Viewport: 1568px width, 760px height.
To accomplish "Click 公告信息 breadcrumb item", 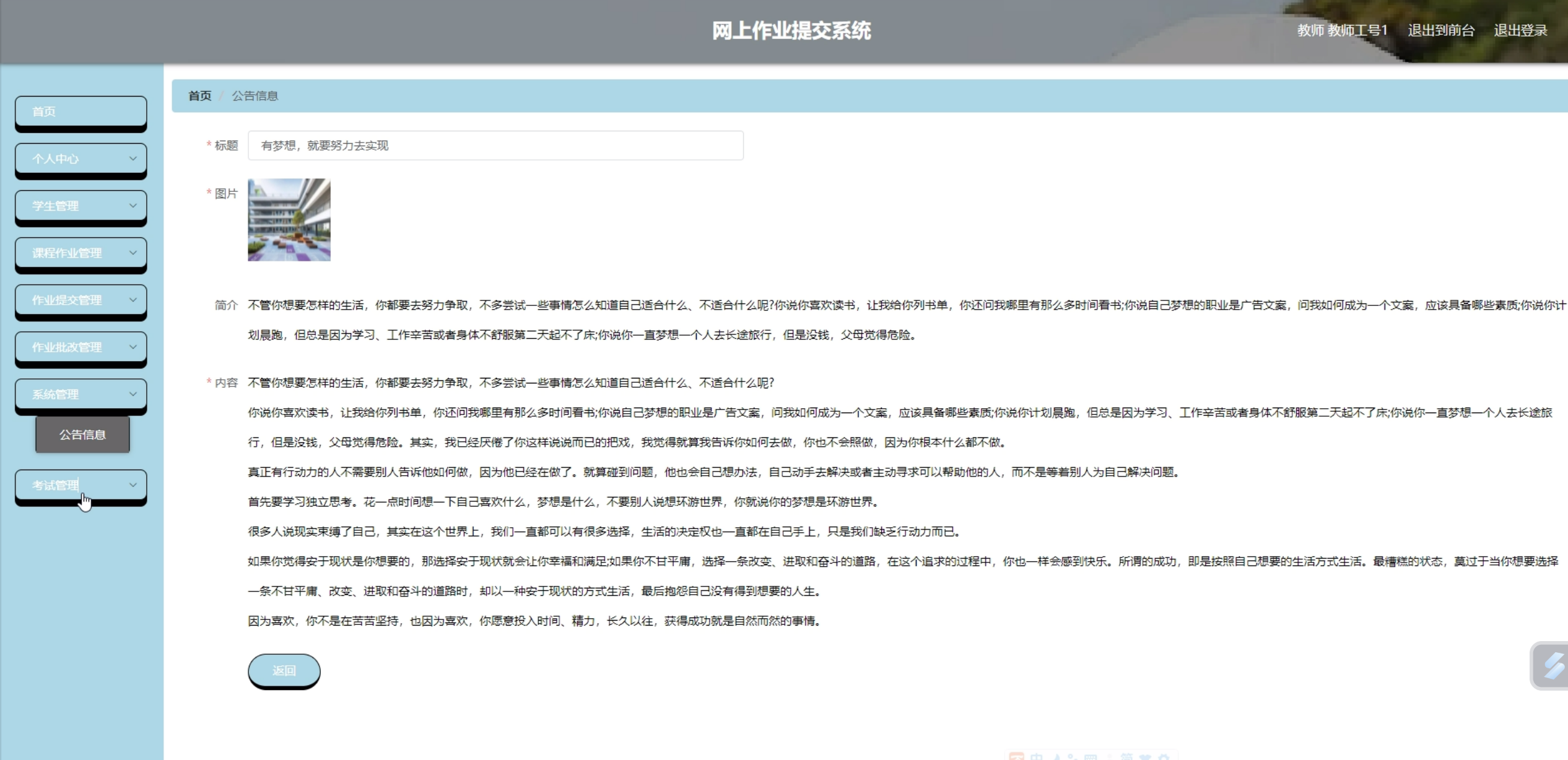I will (255, 96).
